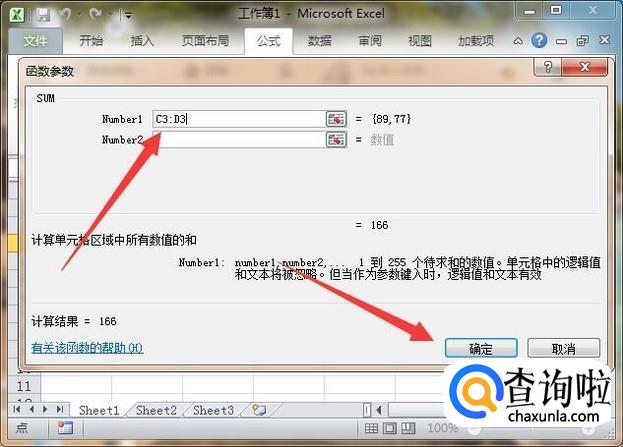Screen dimensions: 623x447
Task: Click the insert new worksheet tab icon
Action: pos(259,410)
